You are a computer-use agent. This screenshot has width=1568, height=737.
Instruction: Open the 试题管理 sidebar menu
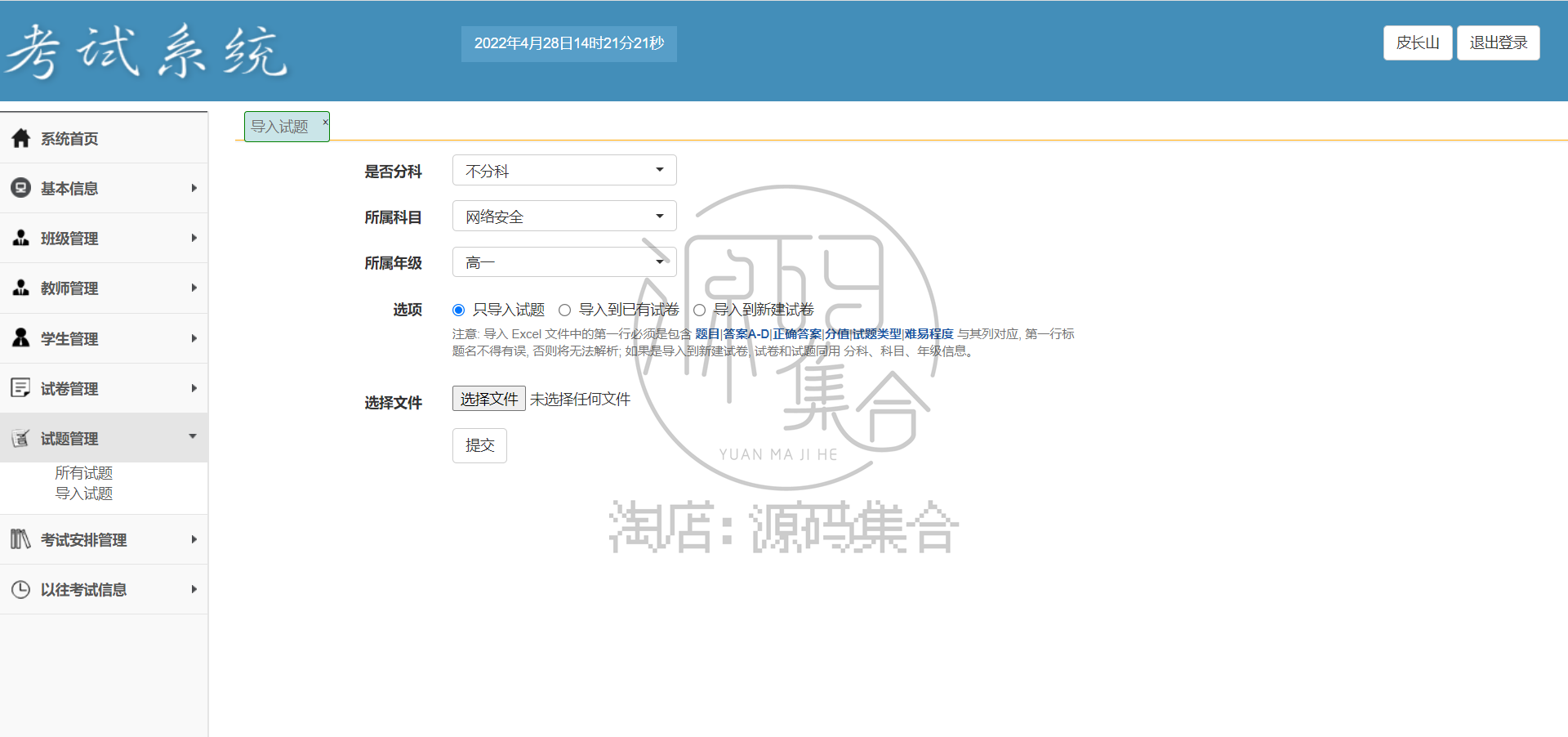pyautogui.click(x=104, y=438)
